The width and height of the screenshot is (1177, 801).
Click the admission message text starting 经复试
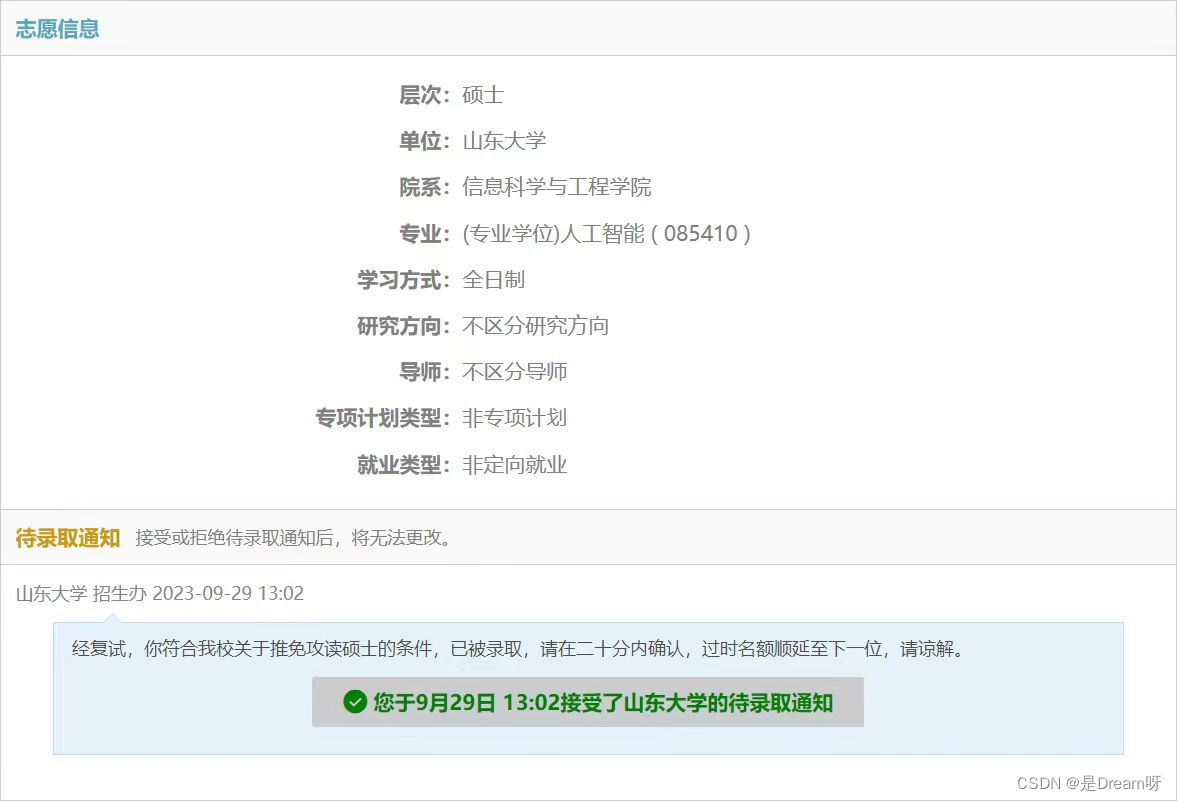[518, 649]
